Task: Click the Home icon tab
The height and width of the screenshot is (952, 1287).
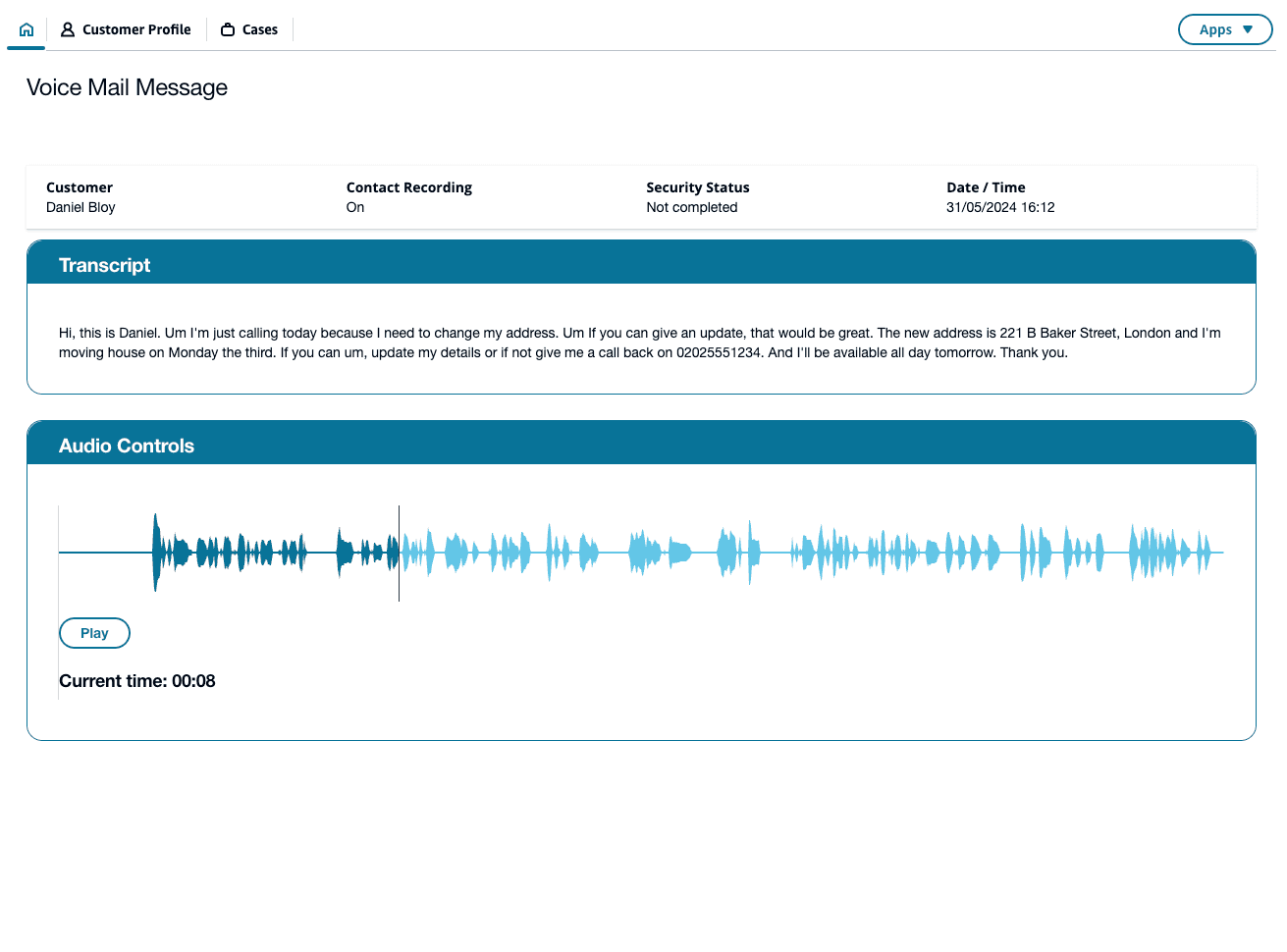Action: (x=27, y=29)
